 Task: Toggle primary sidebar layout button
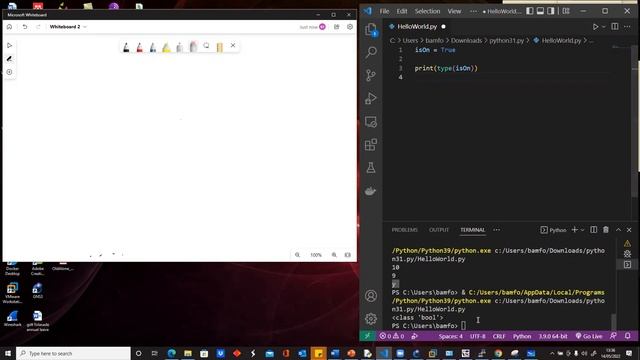click(x=529, y=11)
